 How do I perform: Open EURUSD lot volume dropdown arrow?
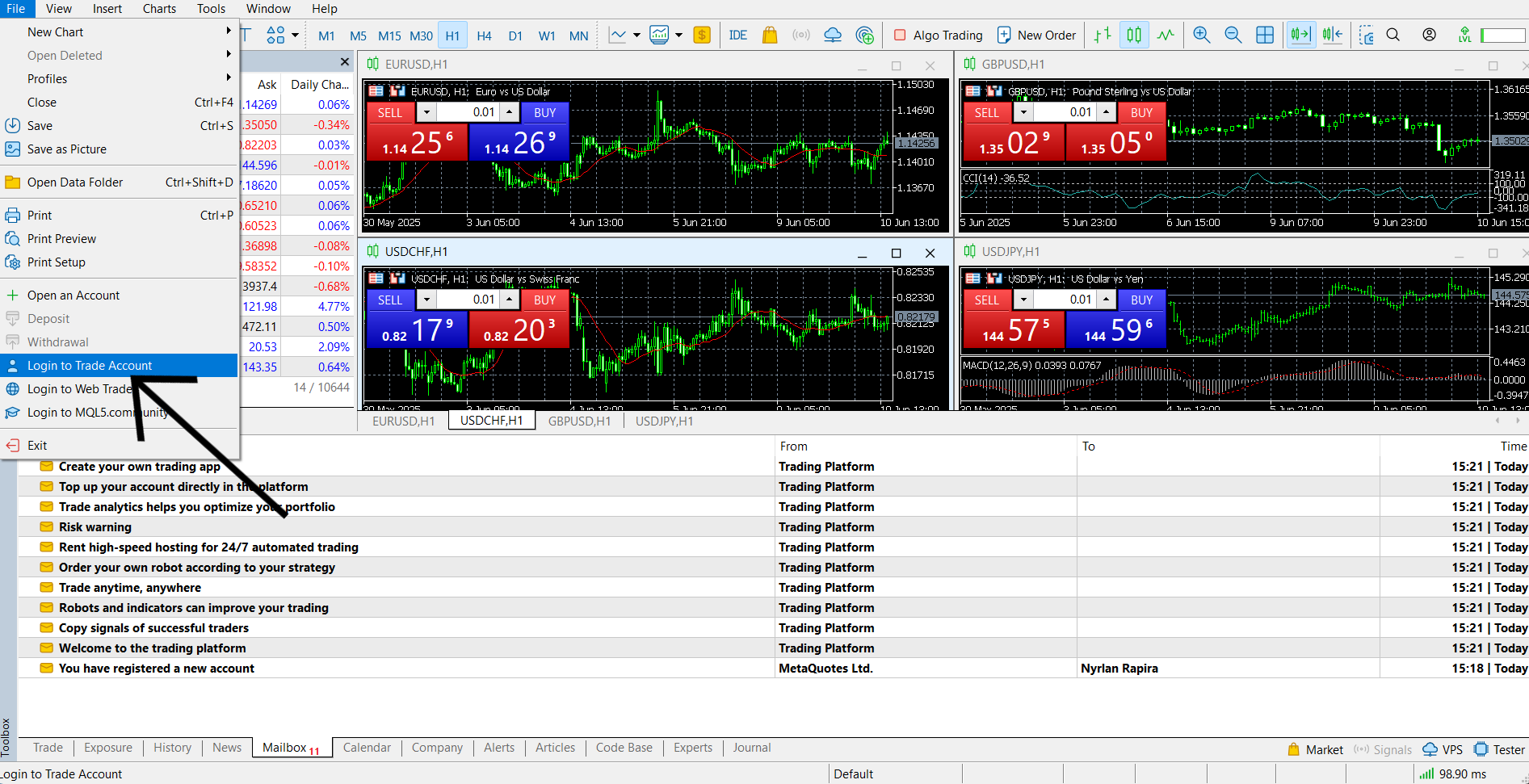427,112
